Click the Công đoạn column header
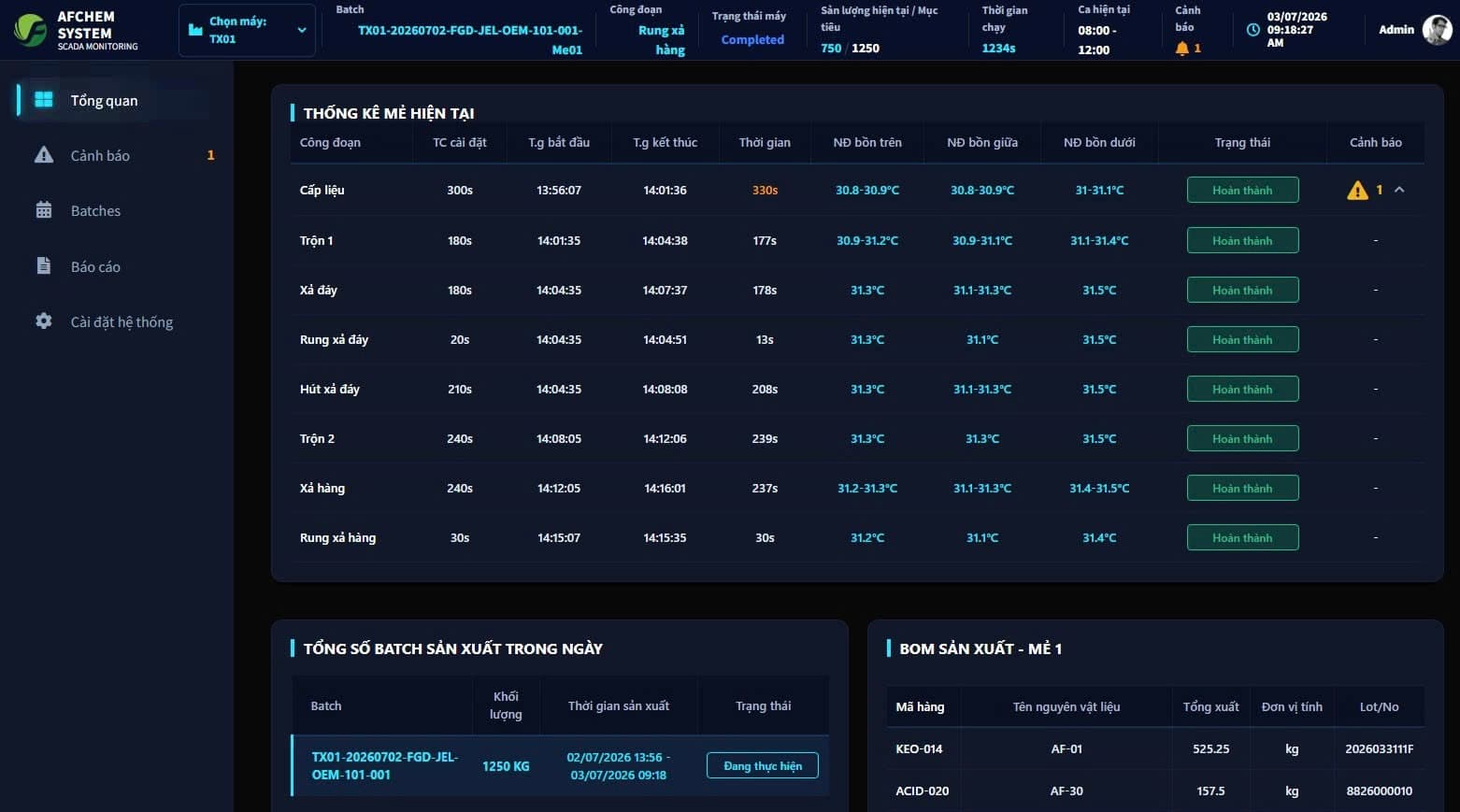Screen dimensions: 1460x812 pyautogui.click(x=330, y=142)
